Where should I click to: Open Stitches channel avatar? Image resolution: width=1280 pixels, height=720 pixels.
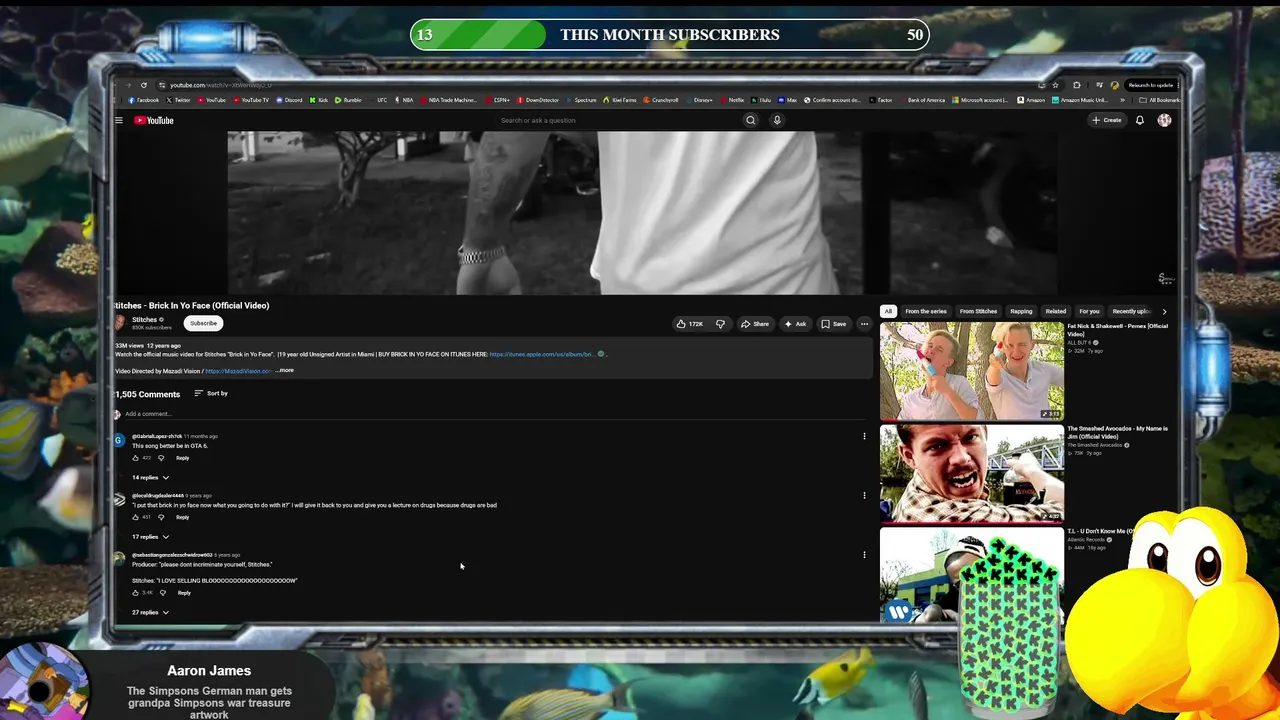[x=120, y=323]
